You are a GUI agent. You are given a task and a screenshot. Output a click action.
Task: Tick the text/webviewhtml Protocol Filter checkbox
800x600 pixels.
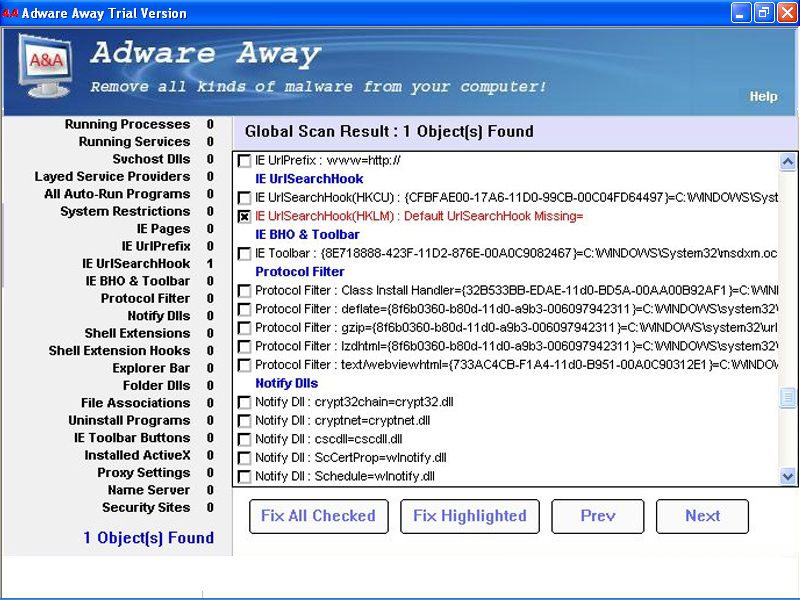point(244,365)
